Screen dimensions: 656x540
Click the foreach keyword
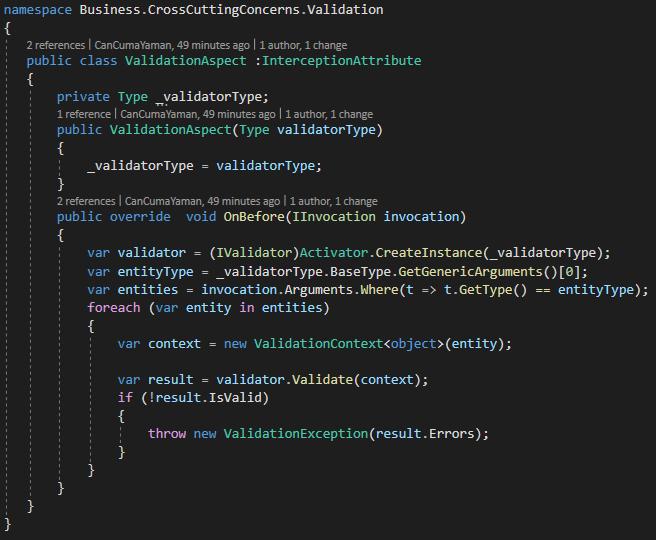pyautogui.click(x=116, y=307)
